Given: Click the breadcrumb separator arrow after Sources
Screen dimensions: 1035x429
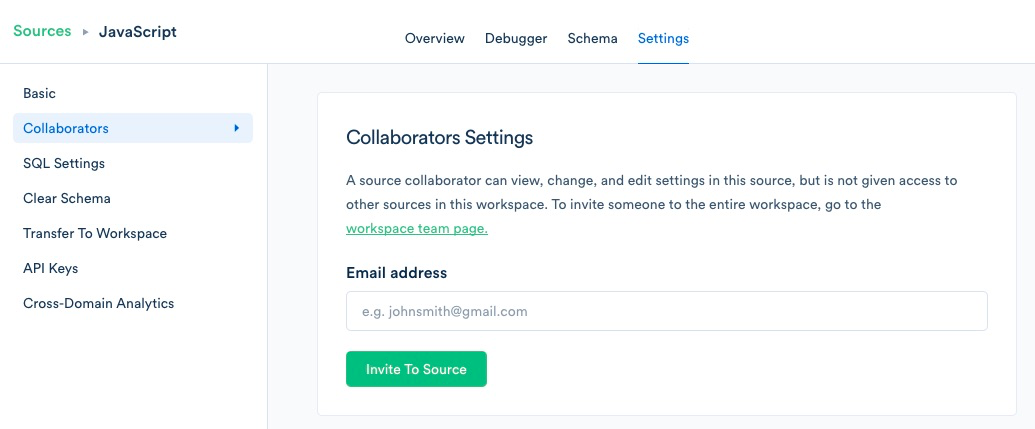Looking at the screenshot, I should 85,32.
